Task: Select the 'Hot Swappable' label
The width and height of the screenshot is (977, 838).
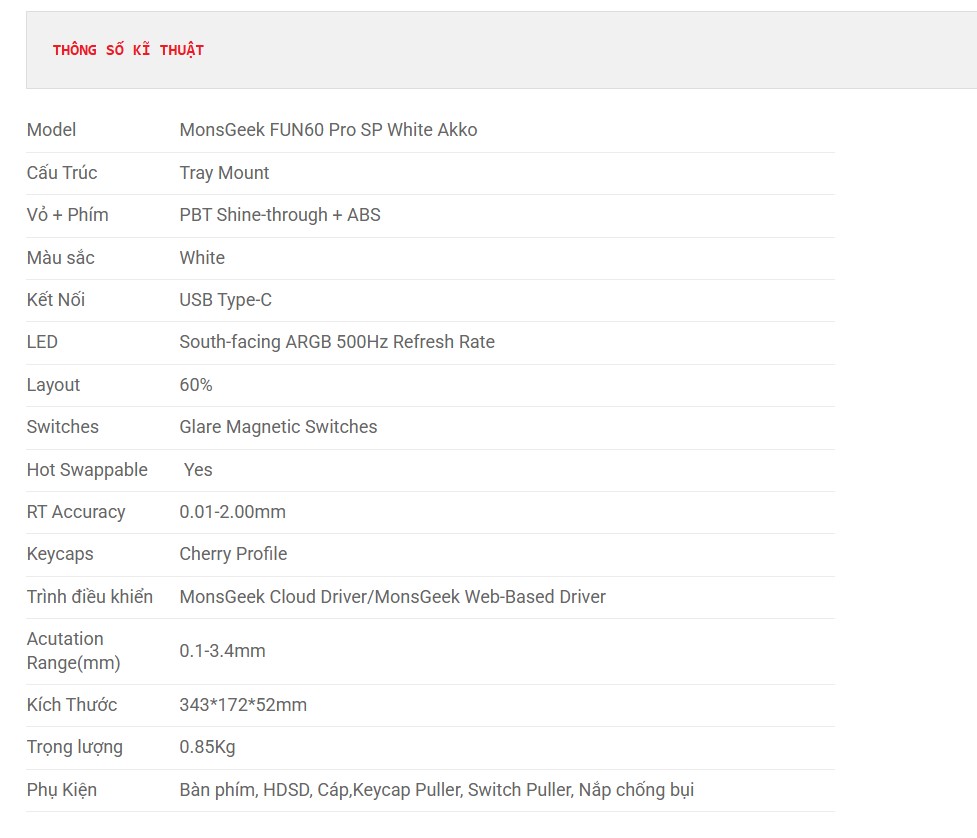Action: [87, 470]
